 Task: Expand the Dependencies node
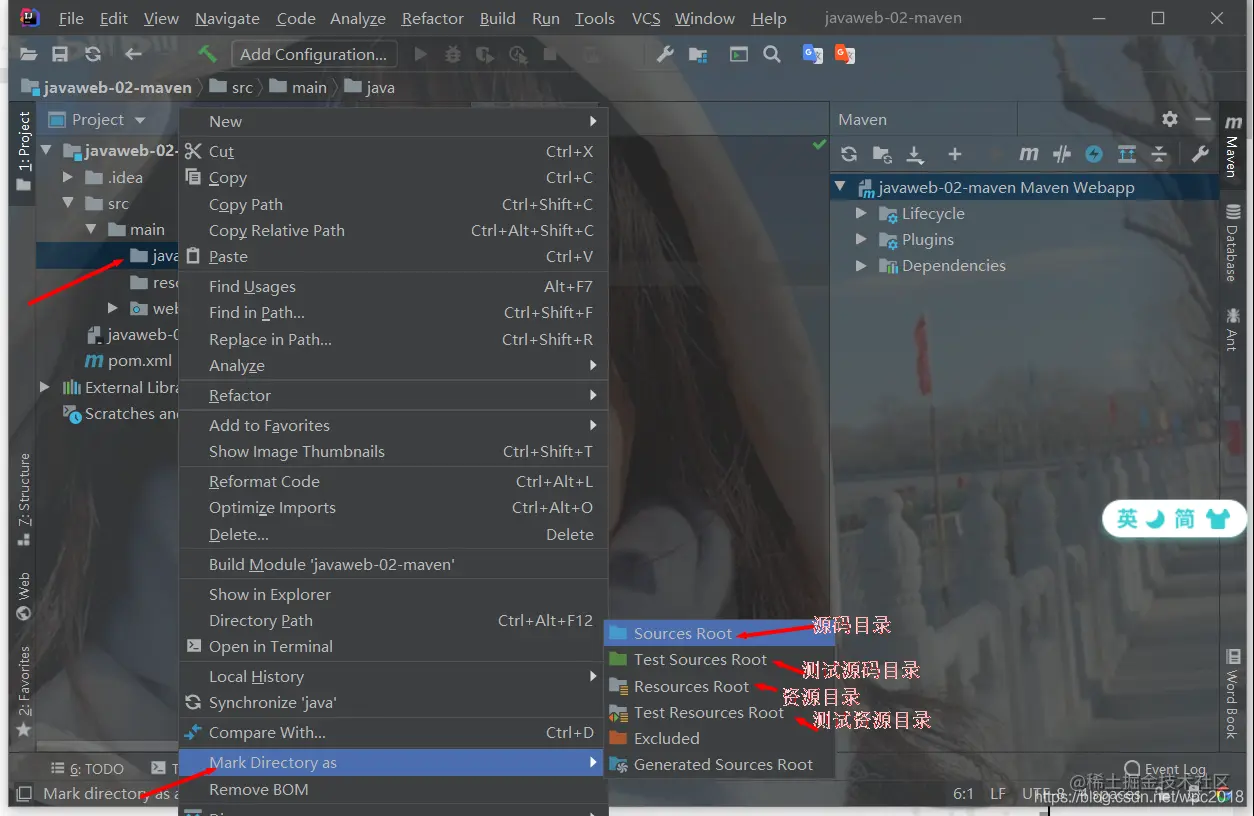861,265
